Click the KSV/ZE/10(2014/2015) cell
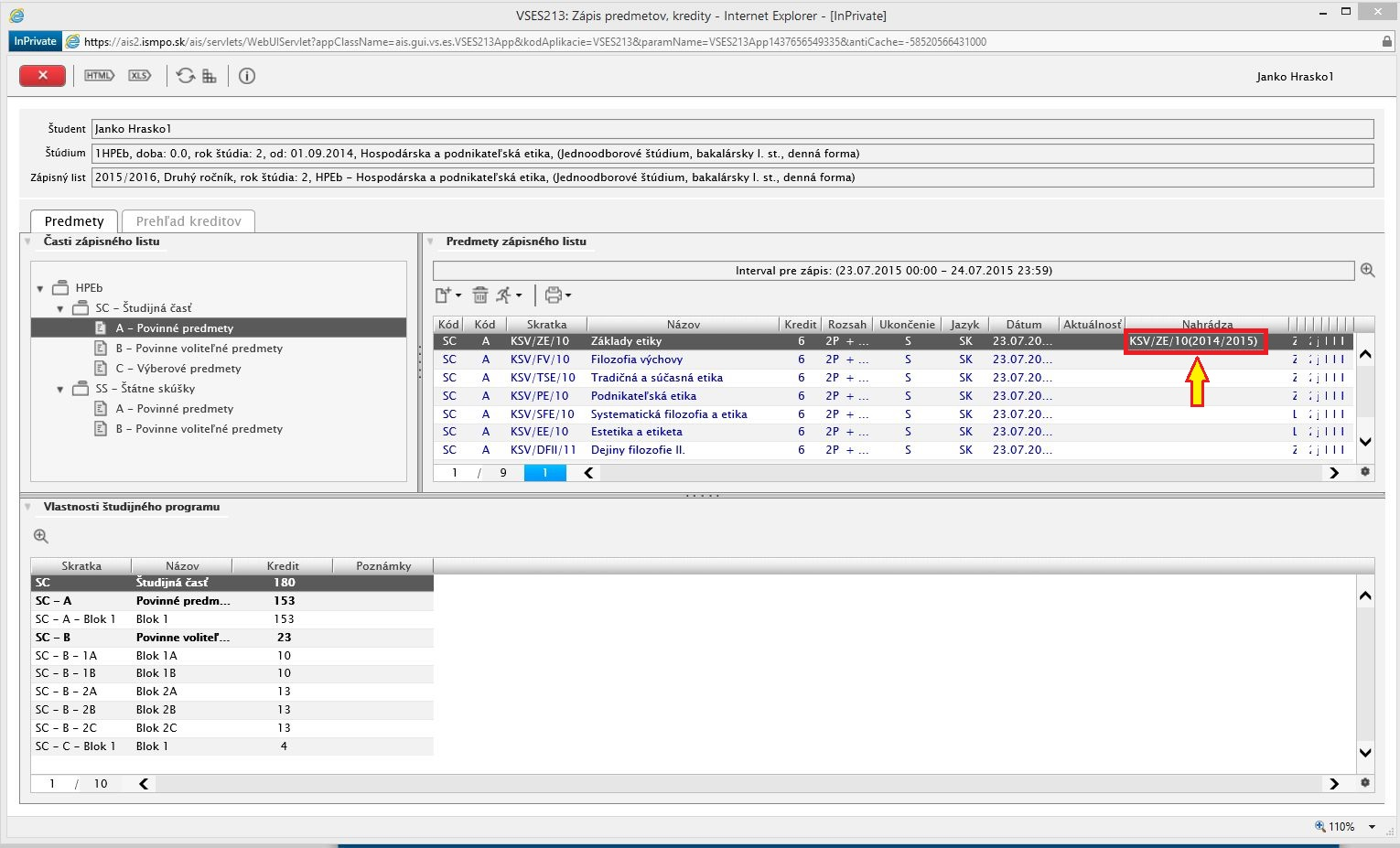The height and width of the screenshot is (848, 1400). (1194, 341)
